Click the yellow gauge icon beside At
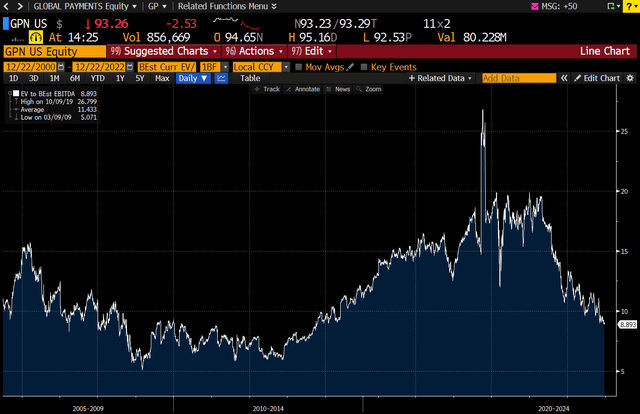Image resolution: width=640 pixels, height=414 pixels. point(36,38)
